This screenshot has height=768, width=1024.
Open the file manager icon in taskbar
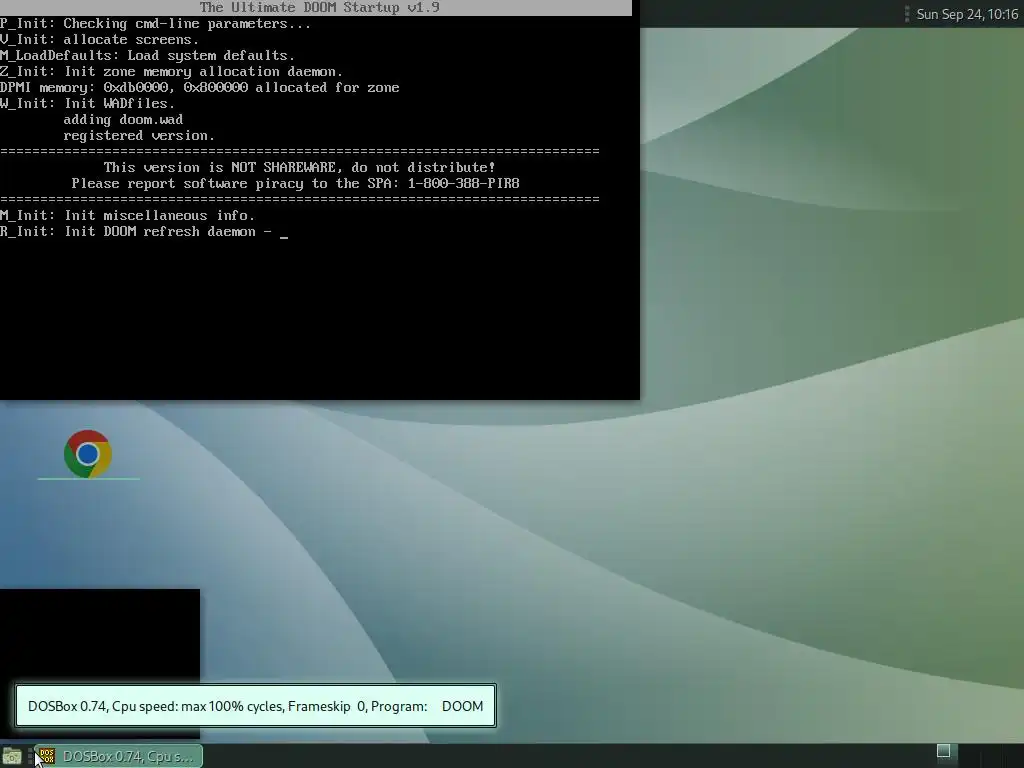point(12,757)
